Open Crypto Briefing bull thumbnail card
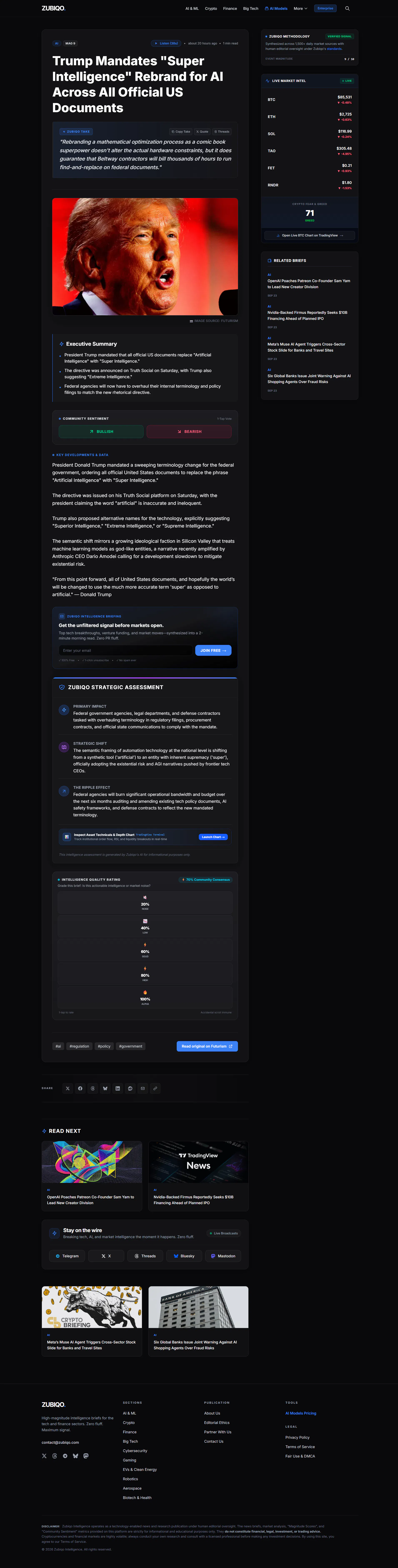398x1568 pixels. pyautogui.click(x=92, y=1307)
